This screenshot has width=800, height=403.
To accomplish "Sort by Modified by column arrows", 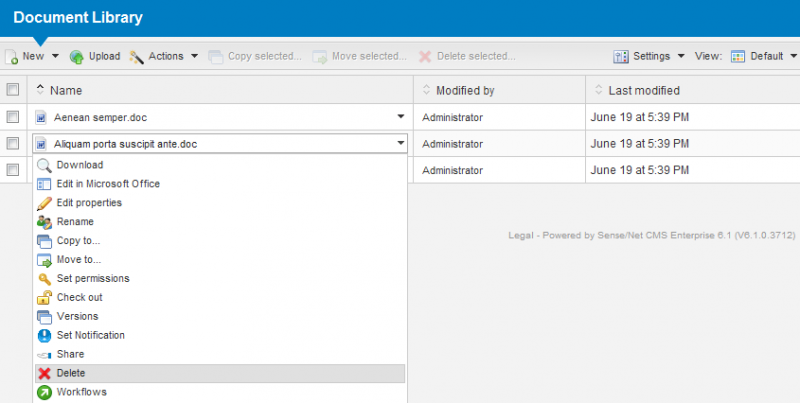I will pos(427,90).
